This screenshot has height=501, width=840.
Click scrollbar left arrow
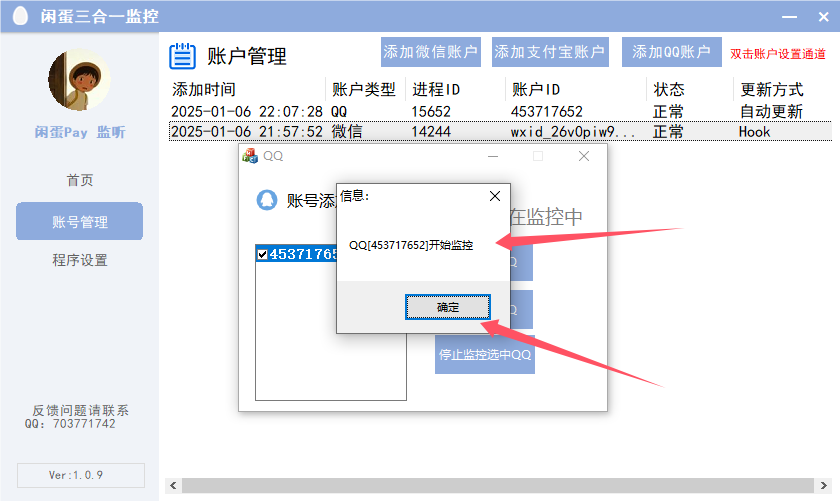(x=173, y=485)
